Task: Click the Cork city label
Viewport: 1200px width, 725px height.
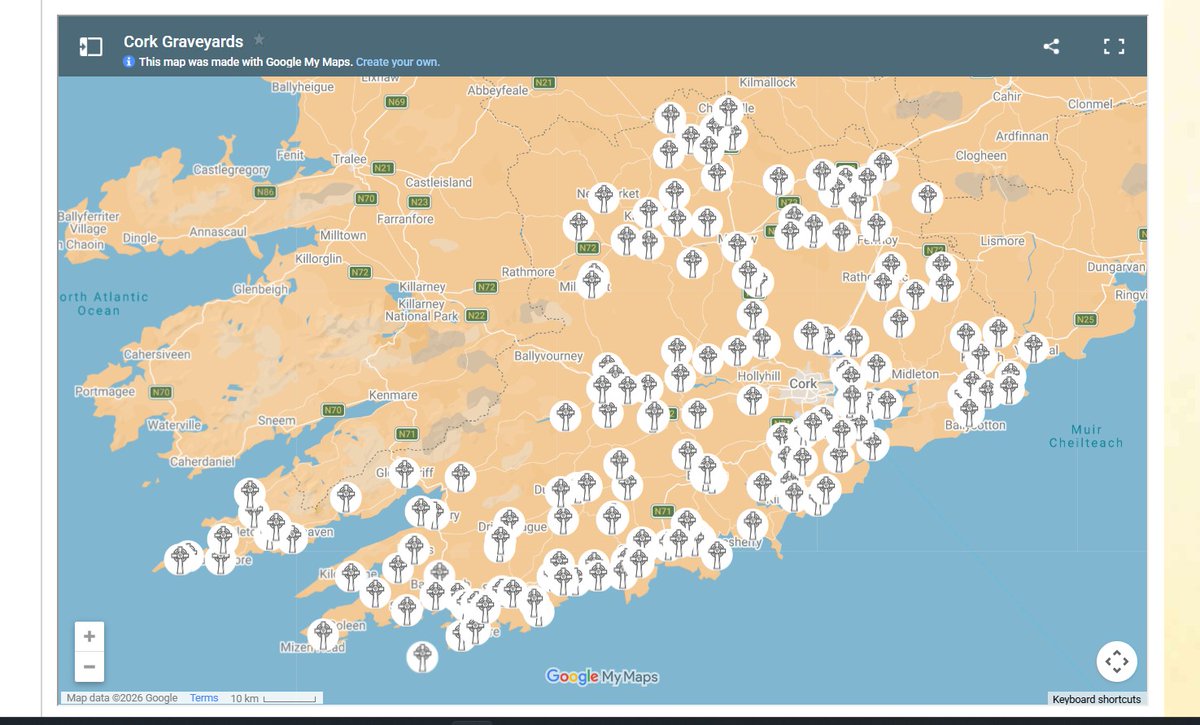Action: click(803, 384)
